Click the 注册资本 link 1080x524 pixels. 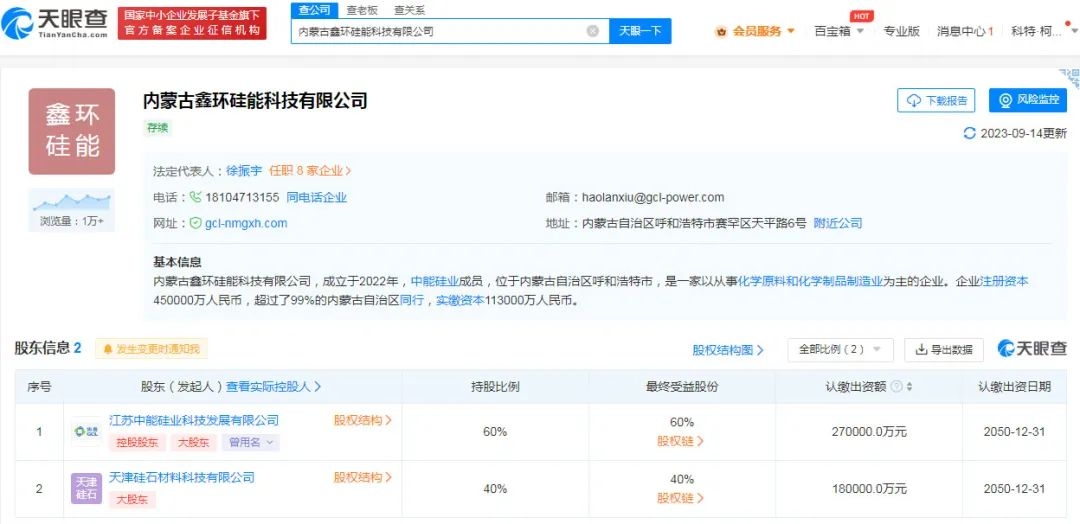point(1004,282)
